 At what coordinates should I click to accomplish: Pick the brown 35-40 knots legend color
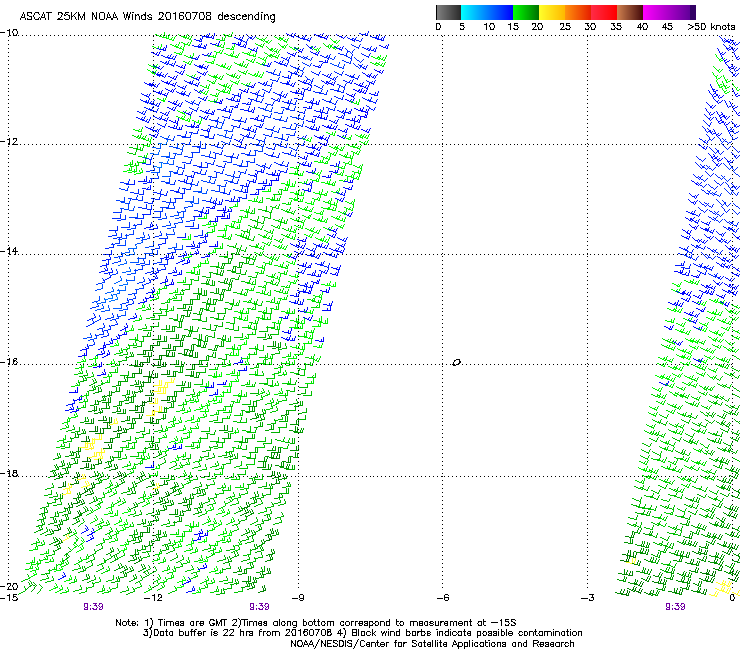pos(630,12)
